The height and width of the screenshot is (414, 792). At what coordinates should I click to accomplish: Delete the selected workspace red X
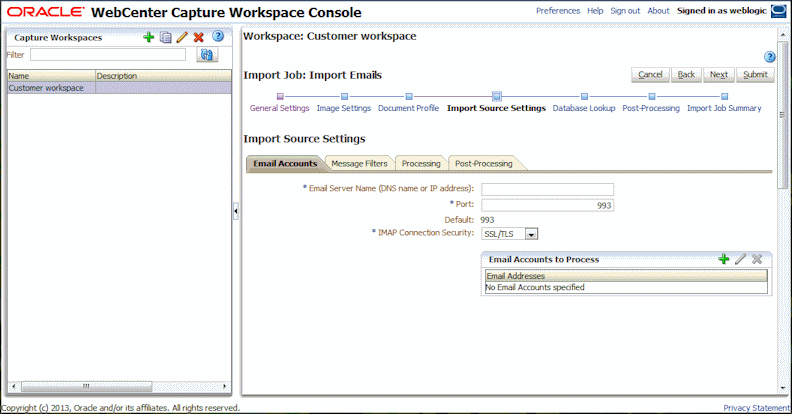coord(199,37)
